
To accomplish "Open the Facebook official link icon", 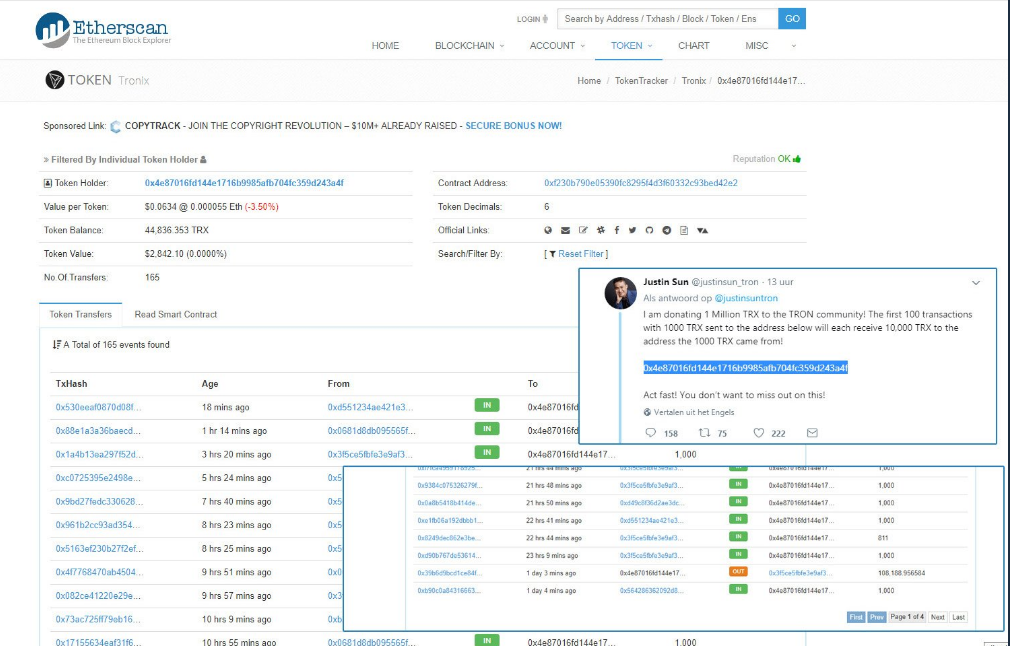I will (x=617, y=230).
